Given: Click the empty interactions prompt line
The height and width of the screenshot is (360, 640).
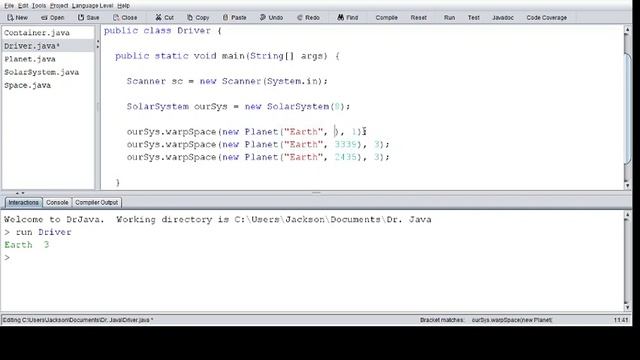Looking at the screenshot, I should pyautogui.click(x=7, y=257).
